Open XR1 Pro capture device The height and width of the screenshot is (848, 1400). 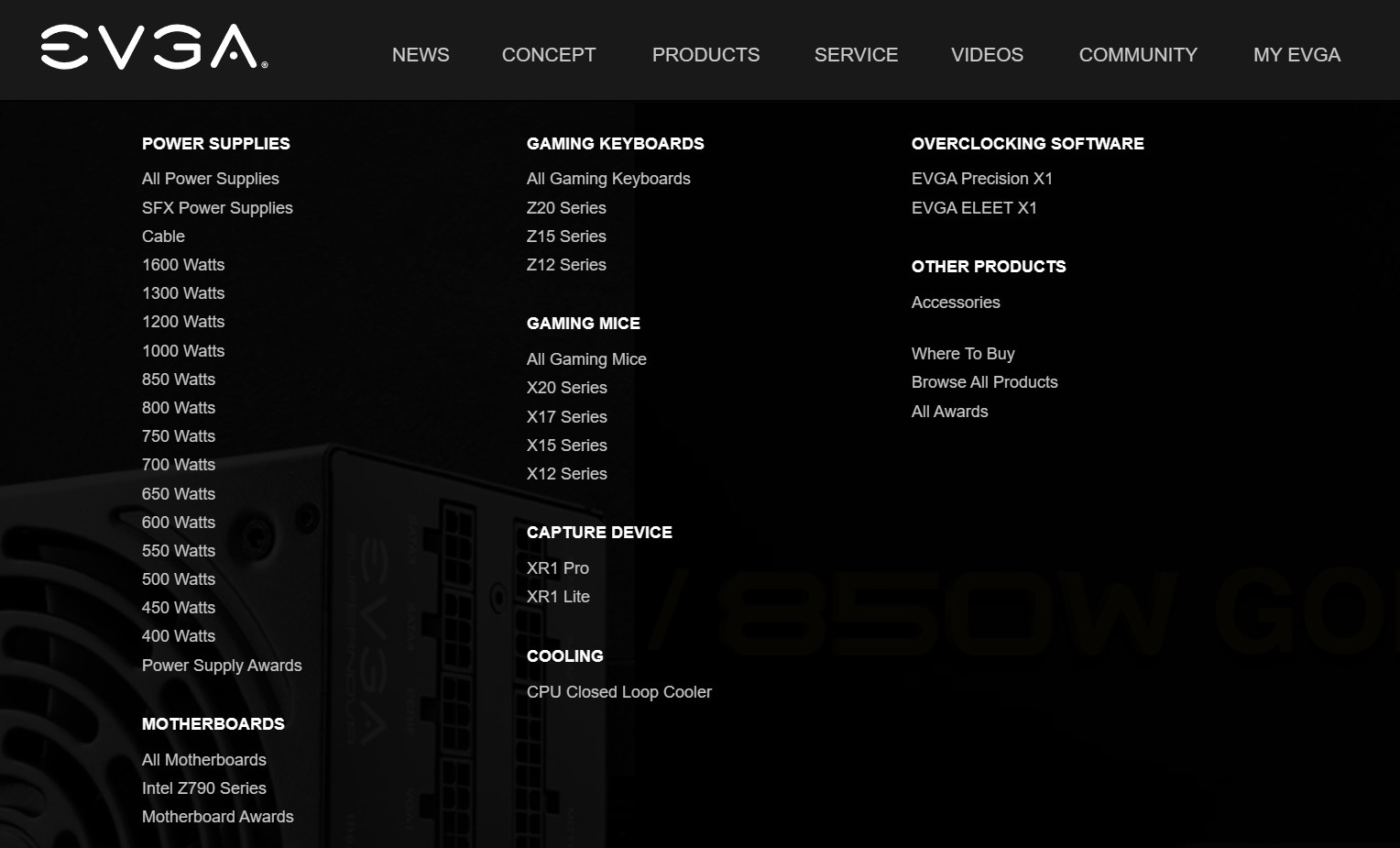click(x=558, y=568)
